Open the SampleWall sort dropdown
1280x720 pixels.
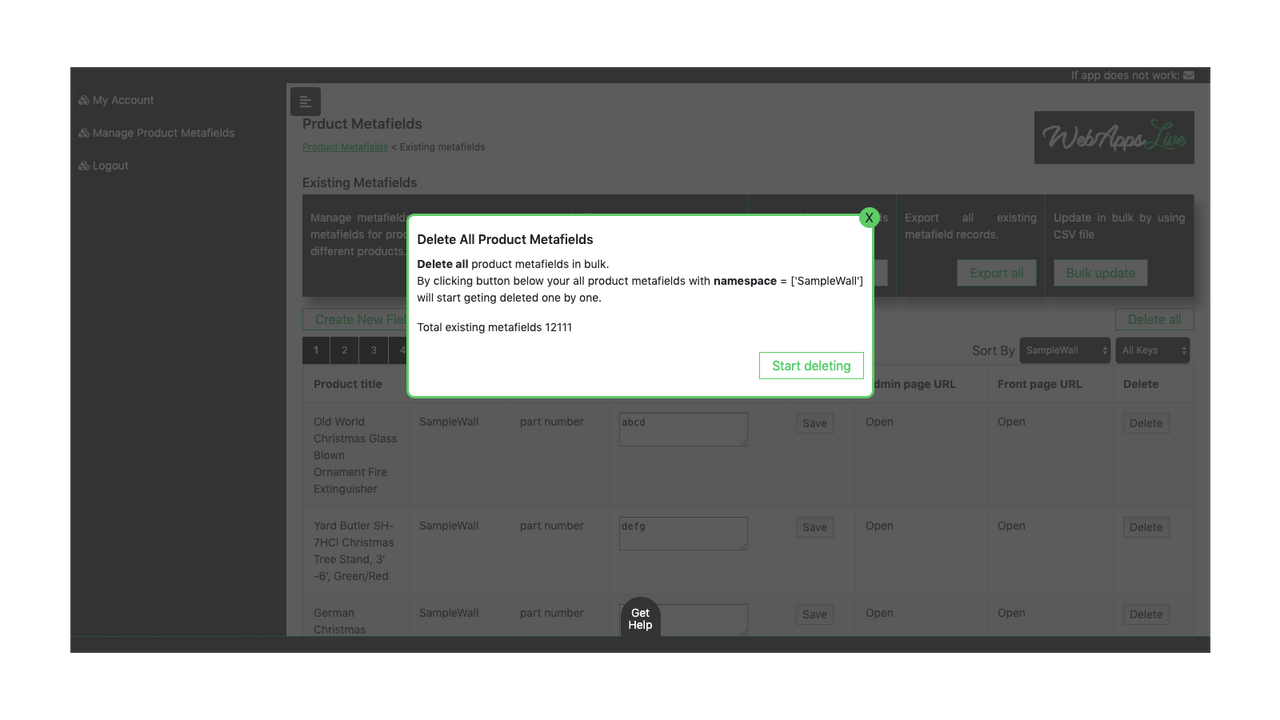[1064, 350]
